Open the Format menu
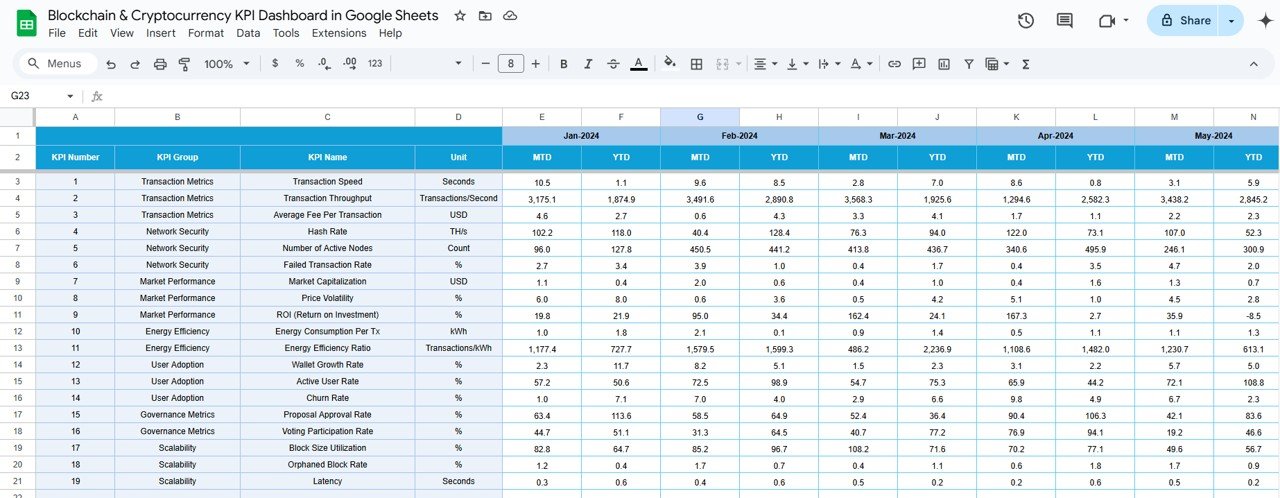1280x498 pixels. (206, 33)
